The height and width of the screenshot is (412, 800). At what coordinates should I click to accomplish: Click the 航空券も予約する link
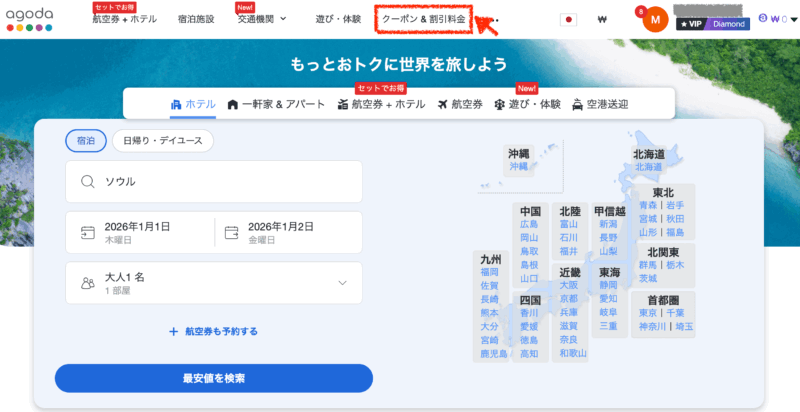[221, 331]
